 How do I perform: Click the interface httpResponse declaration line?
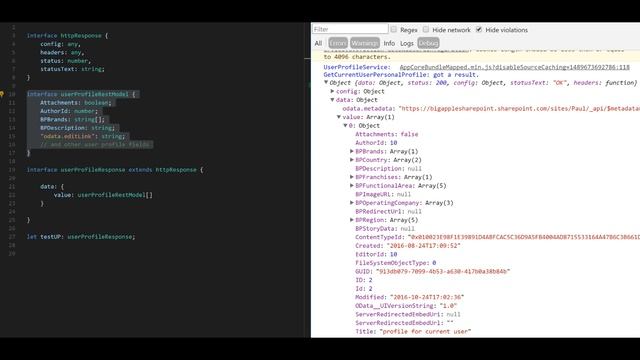click(x=67, y=36)
